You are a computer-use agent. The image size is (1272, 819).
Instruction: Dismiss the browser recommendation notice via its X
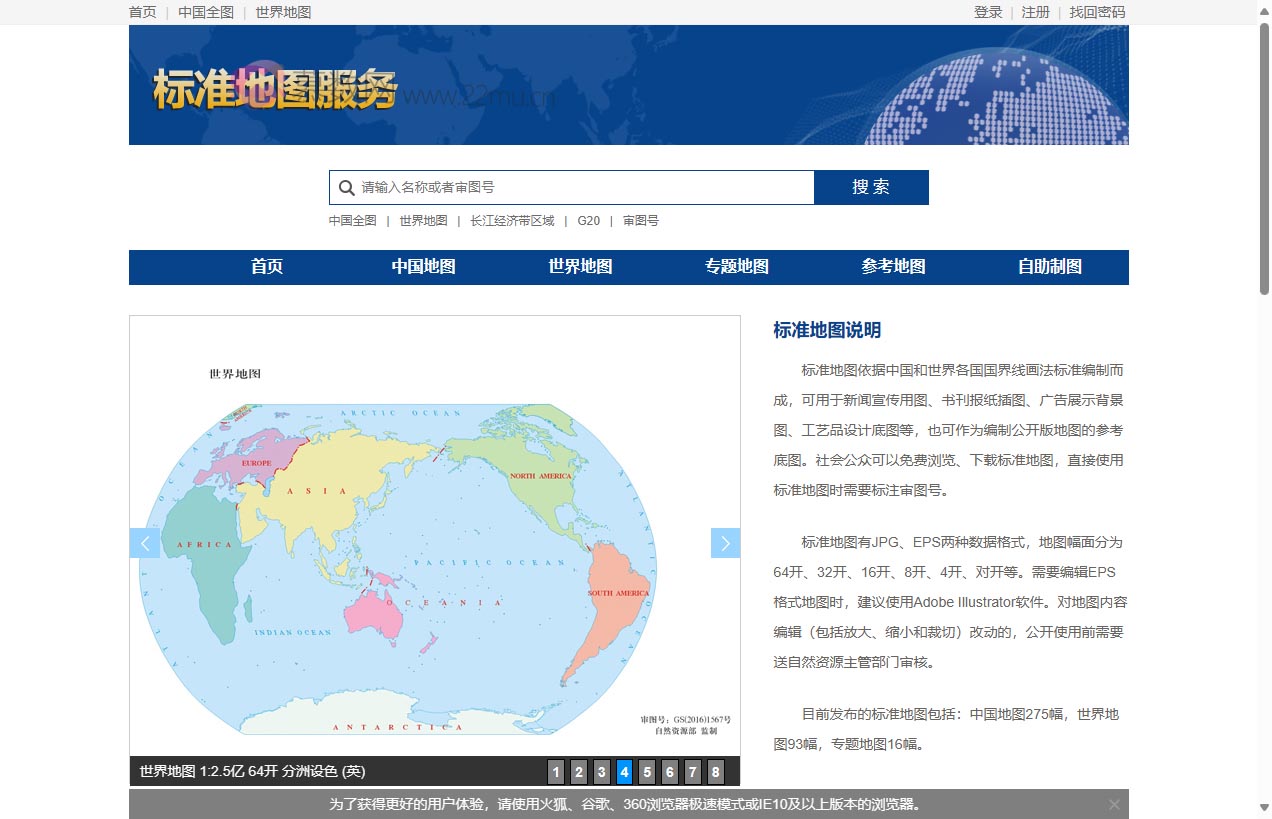[x=1114, y=803]
